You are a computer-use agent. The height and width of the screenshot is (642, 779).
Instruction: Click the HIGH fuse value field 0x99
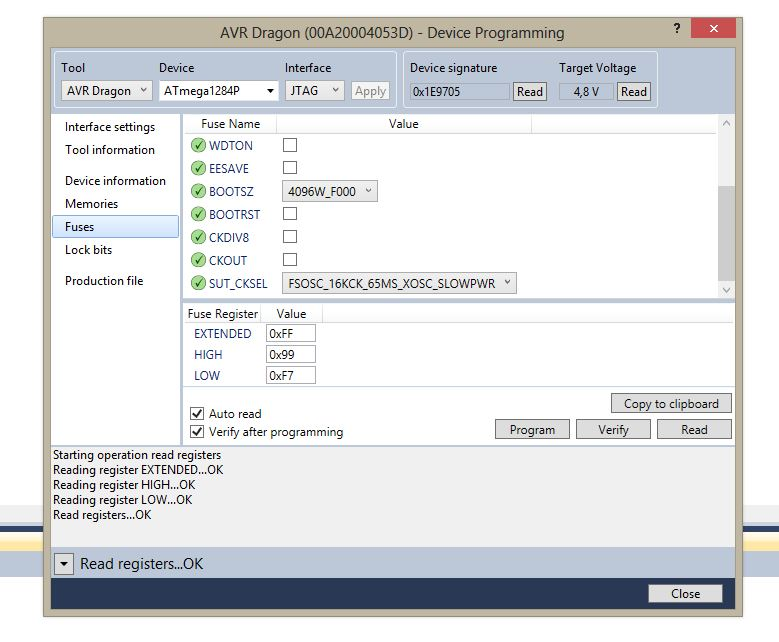(291, 354)
